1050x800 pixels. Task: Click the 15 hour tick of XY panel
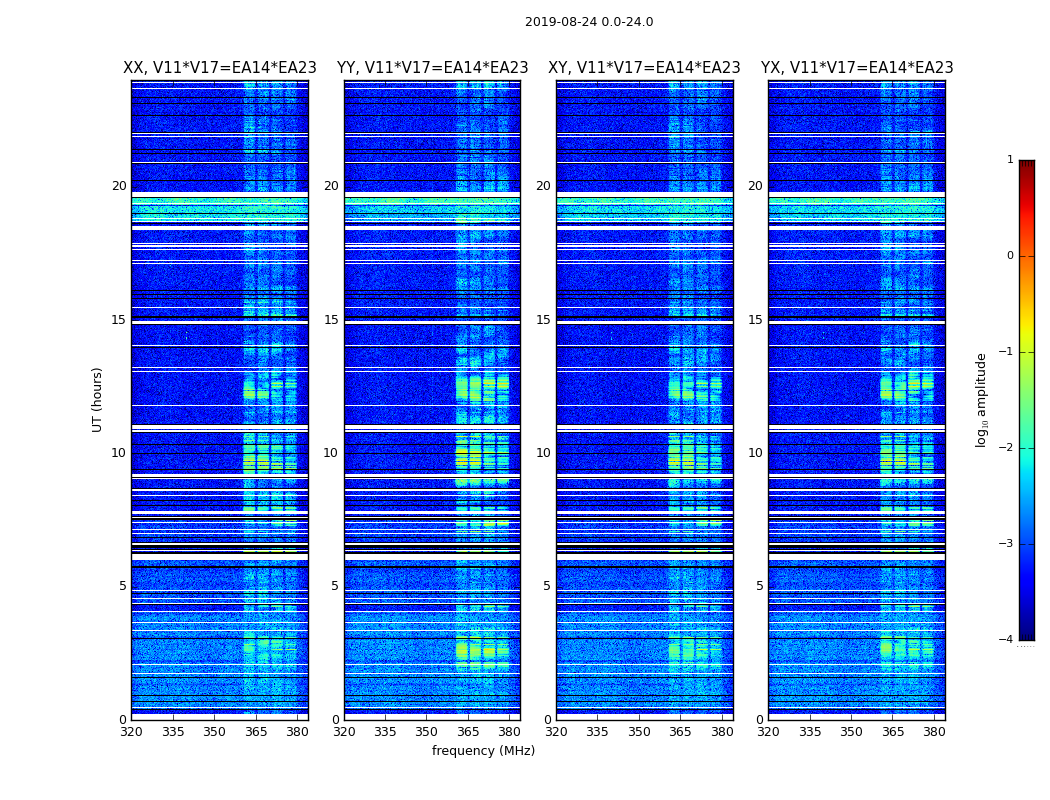click(543, 320)
